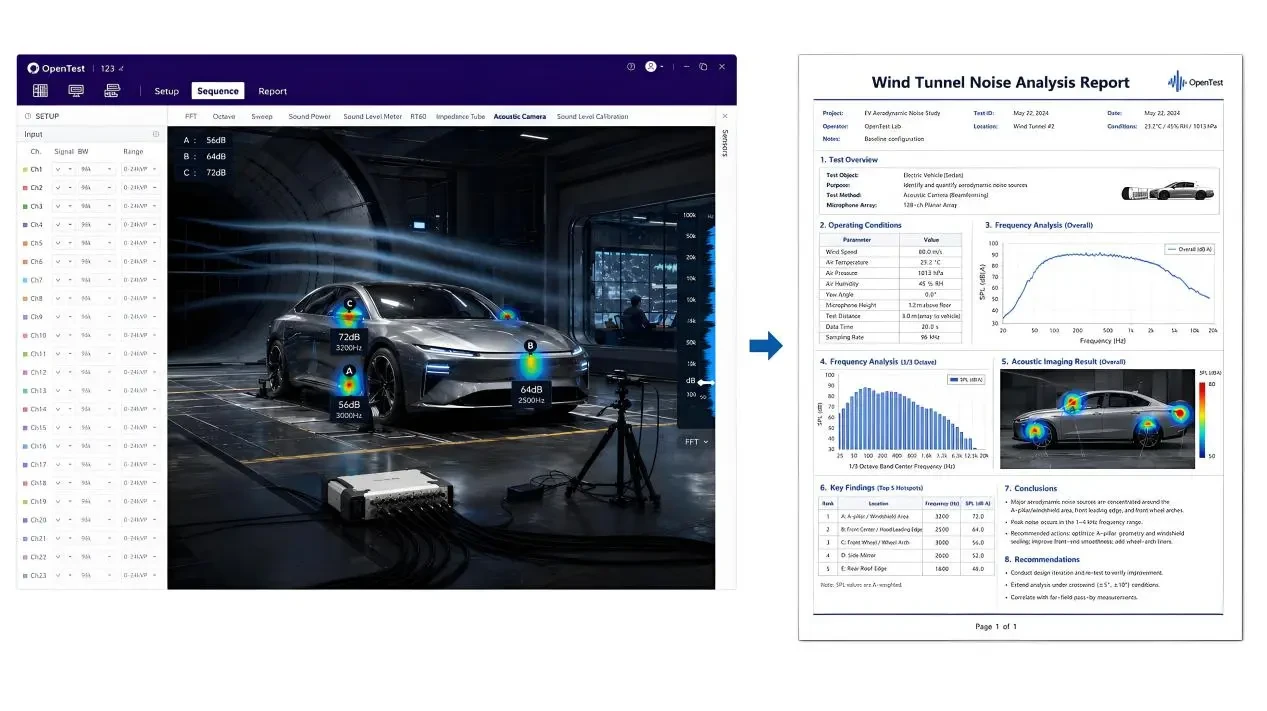Select the Sound Power tab
Image resolution: width=1267 pixels, height=711 pixels.
(x=310, y=117)
